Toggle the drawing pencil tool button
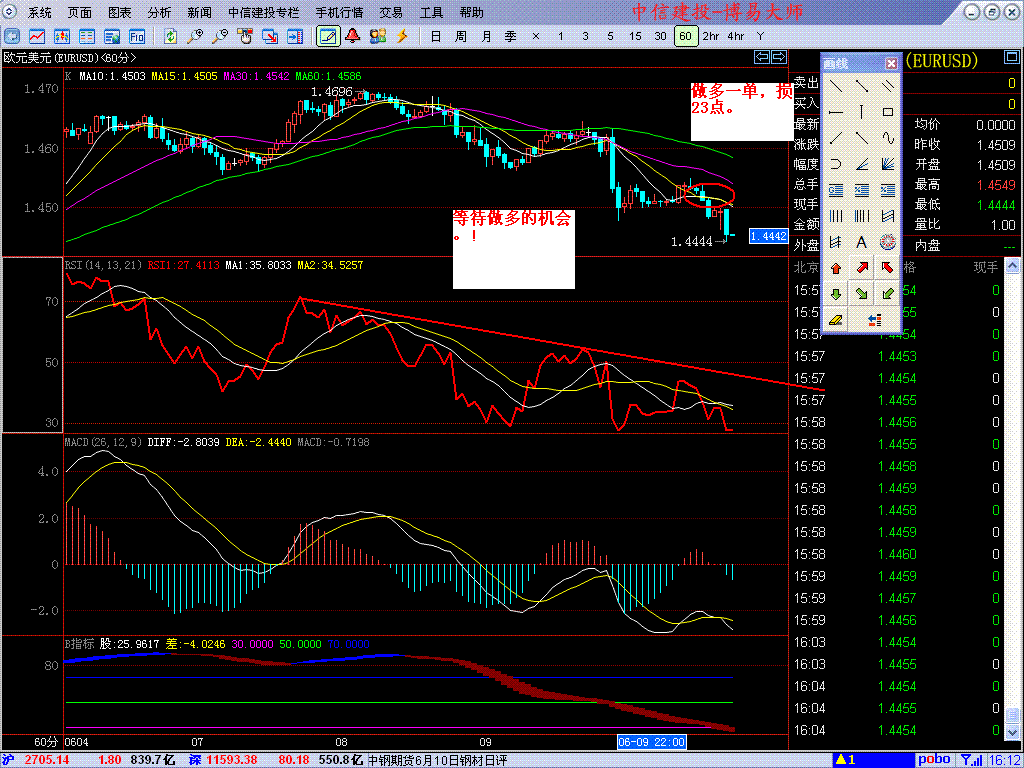 [328, 36]
